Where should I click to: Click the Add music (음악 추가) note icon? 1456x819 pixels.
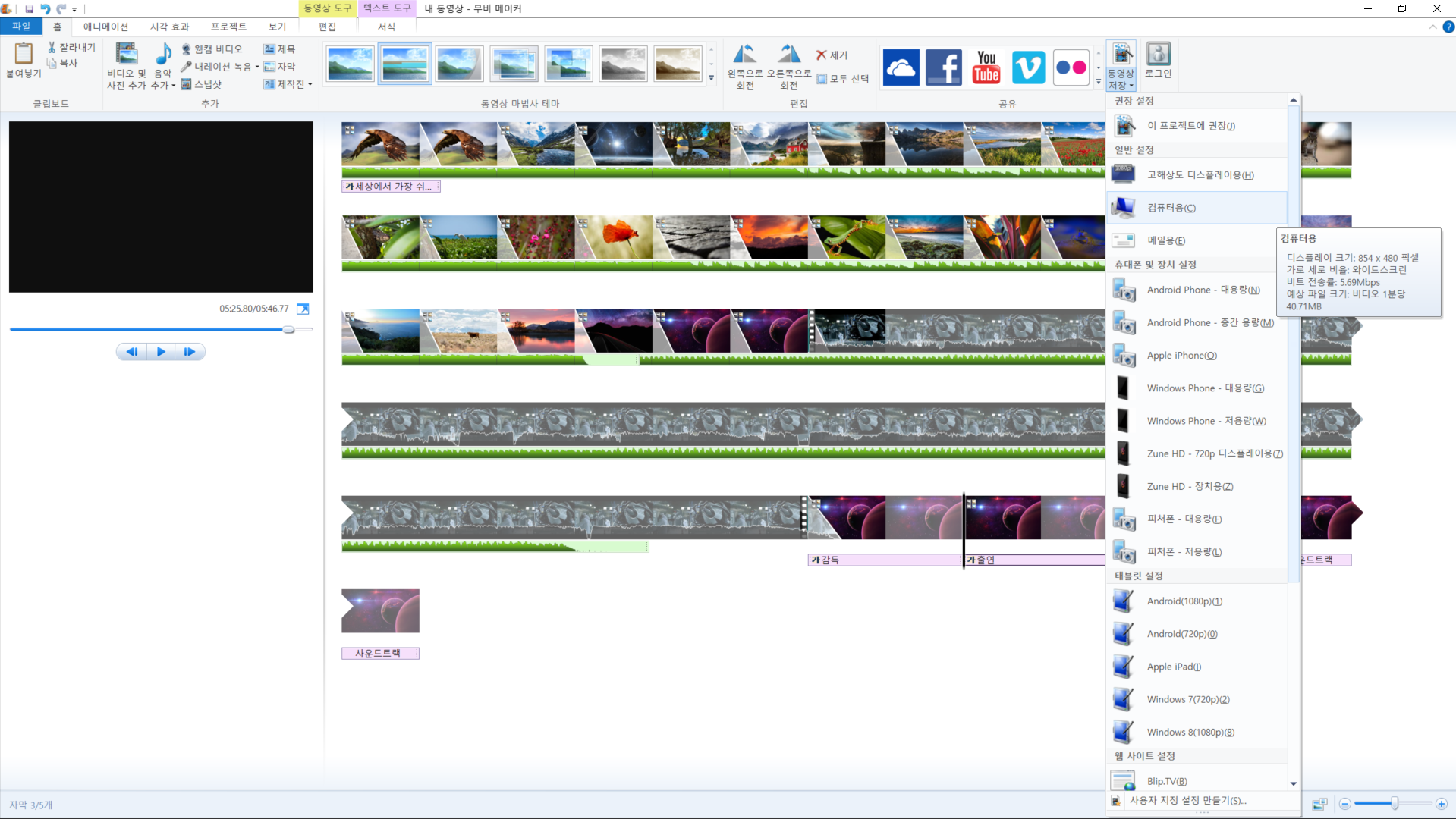(163, 55)
